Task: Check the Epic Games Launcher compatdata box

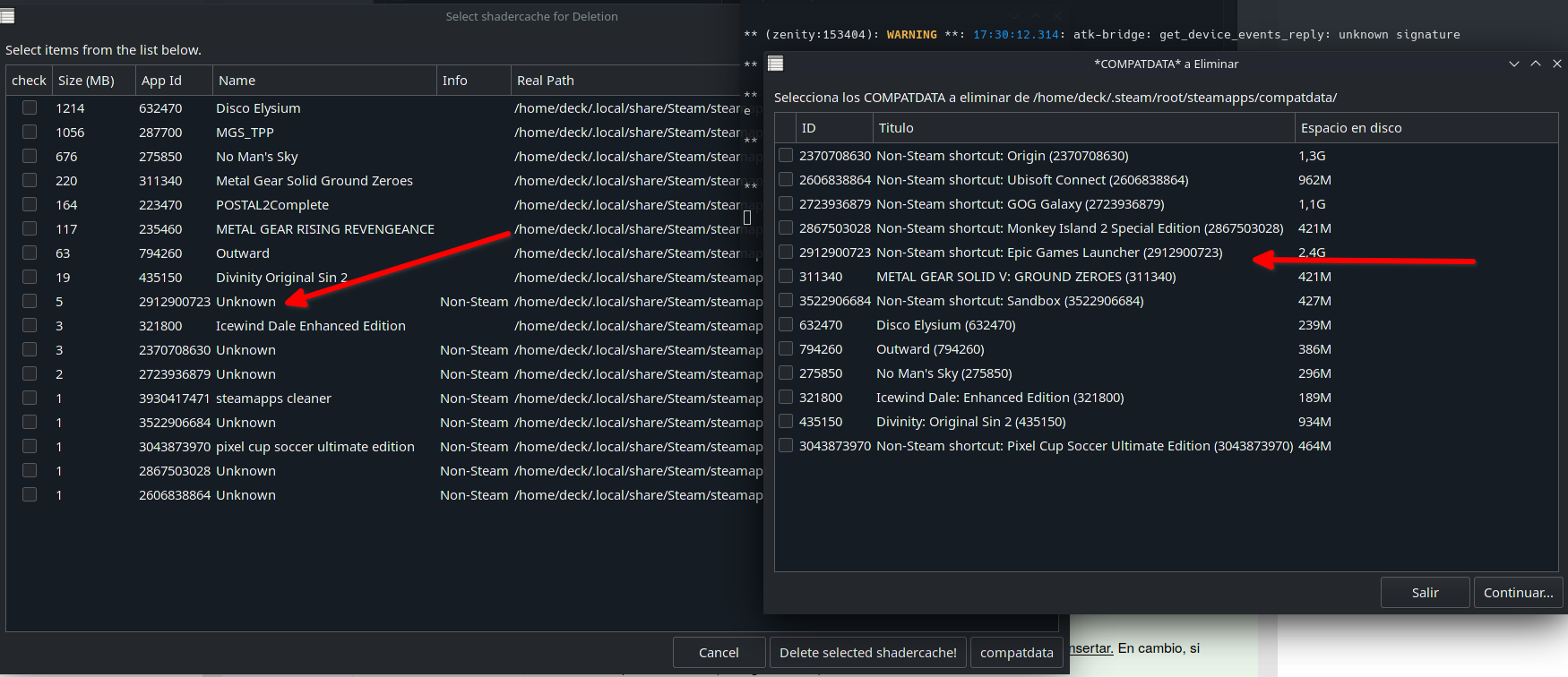Action: pyautogui.click(x=786, y=252)
